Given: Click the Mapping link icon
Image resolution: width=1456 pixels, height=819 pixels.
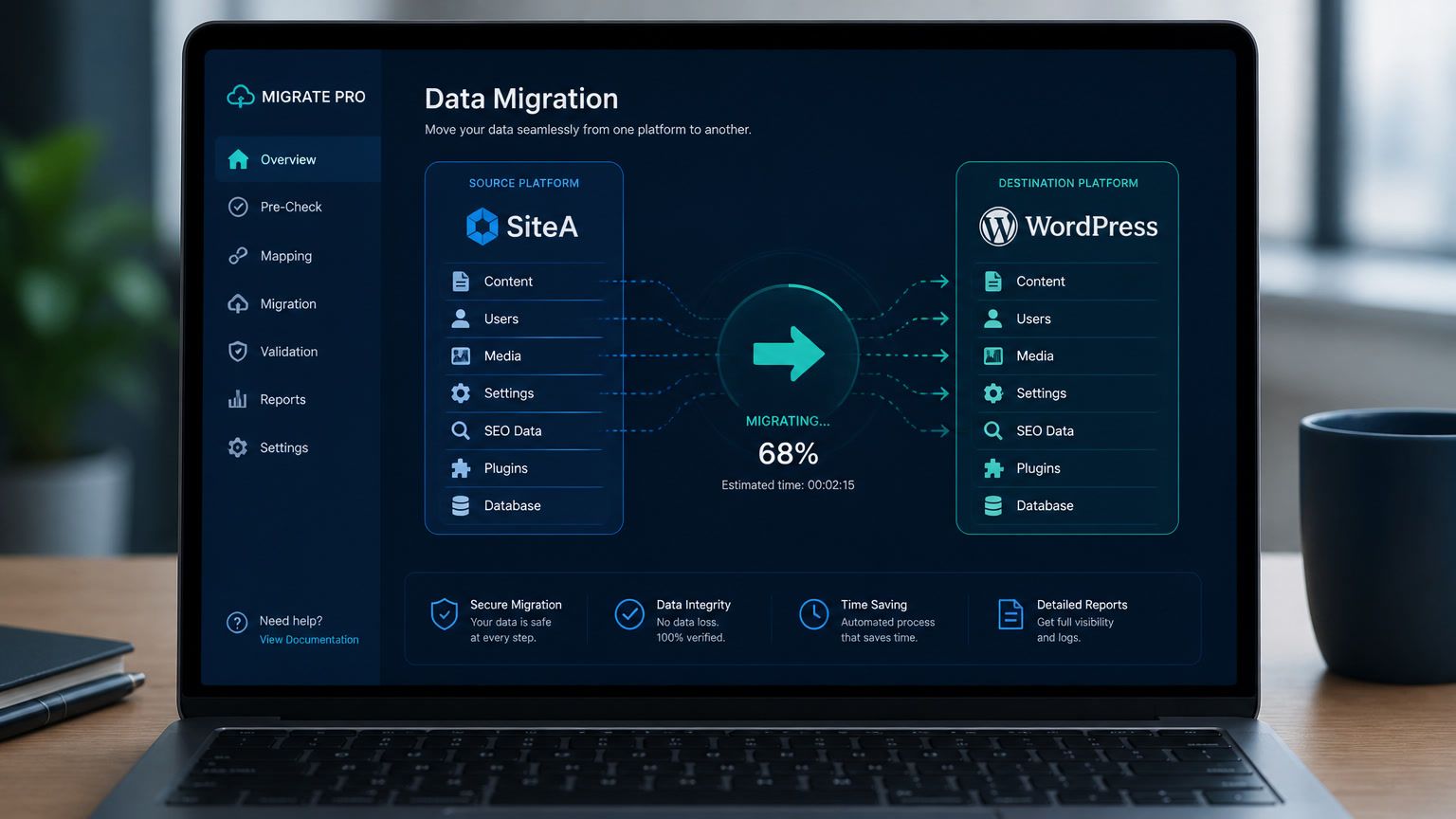Looking at the screenshot, I should (238, 256).
